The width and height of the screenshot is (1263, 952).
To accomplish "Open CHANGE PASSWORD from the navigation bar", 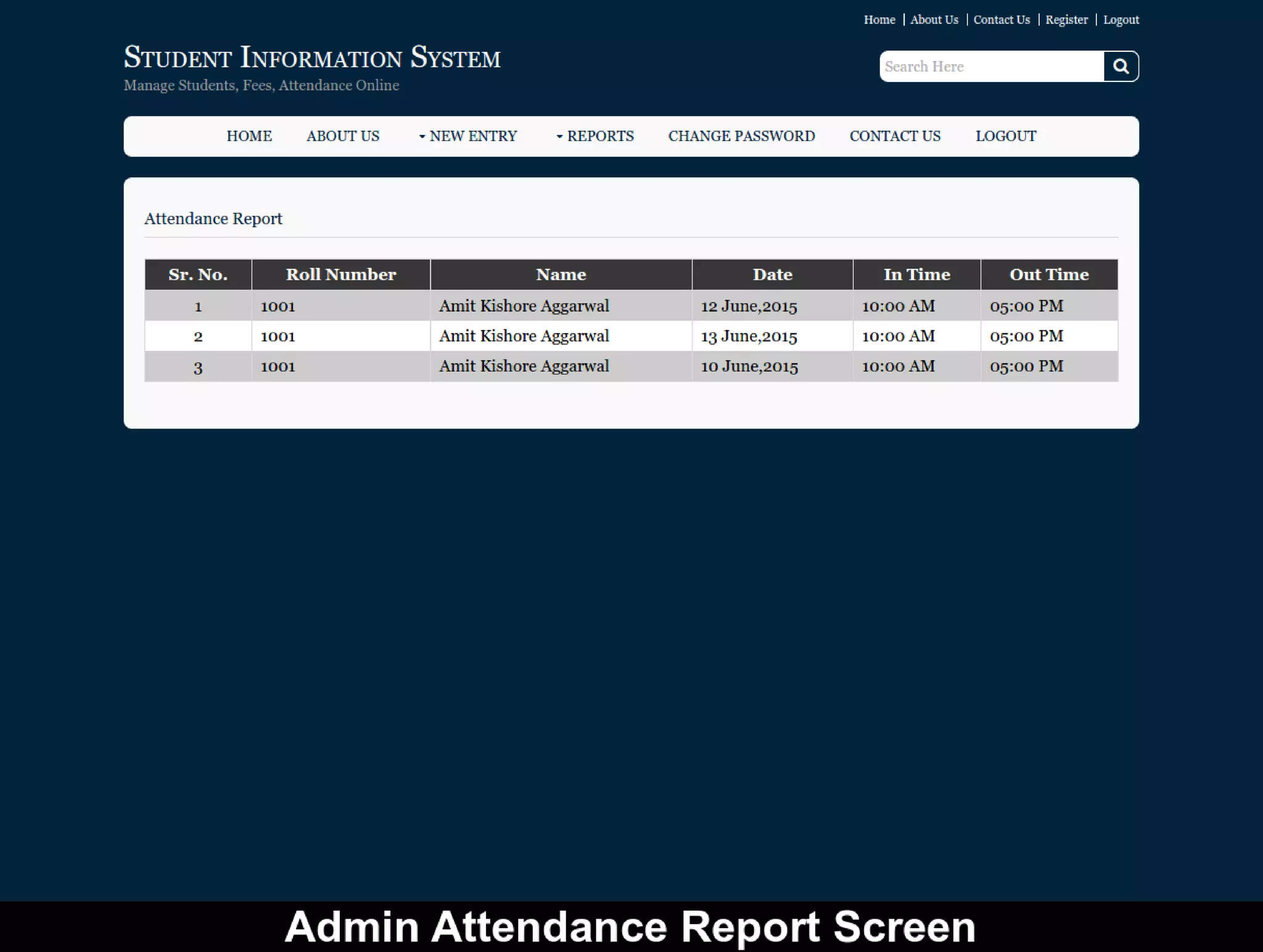I will 741,136.
